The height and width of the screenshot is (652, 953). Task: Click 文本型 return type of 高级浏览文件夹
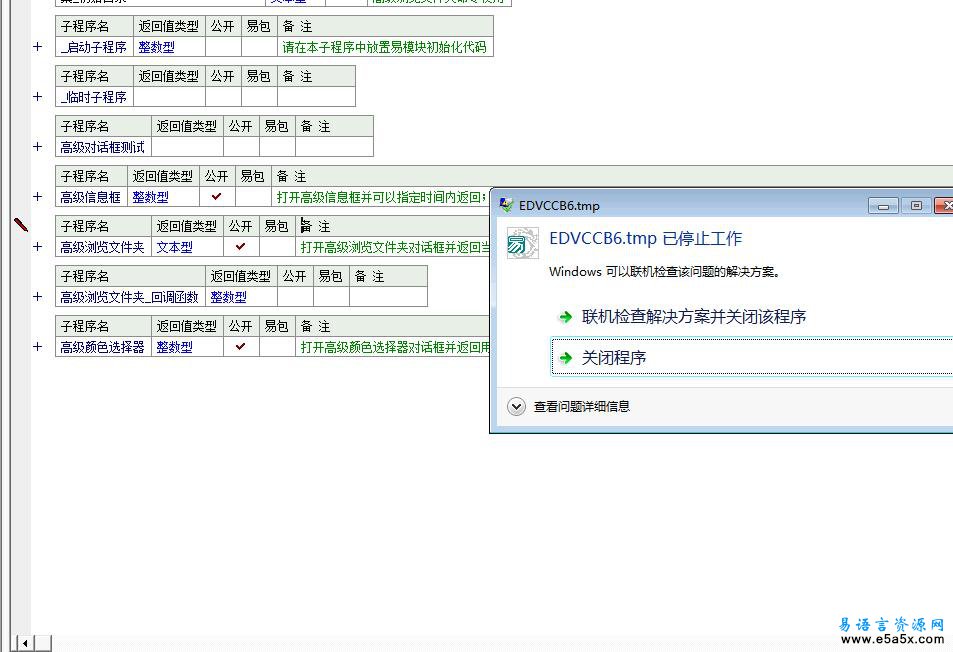[x=175, y=247]
